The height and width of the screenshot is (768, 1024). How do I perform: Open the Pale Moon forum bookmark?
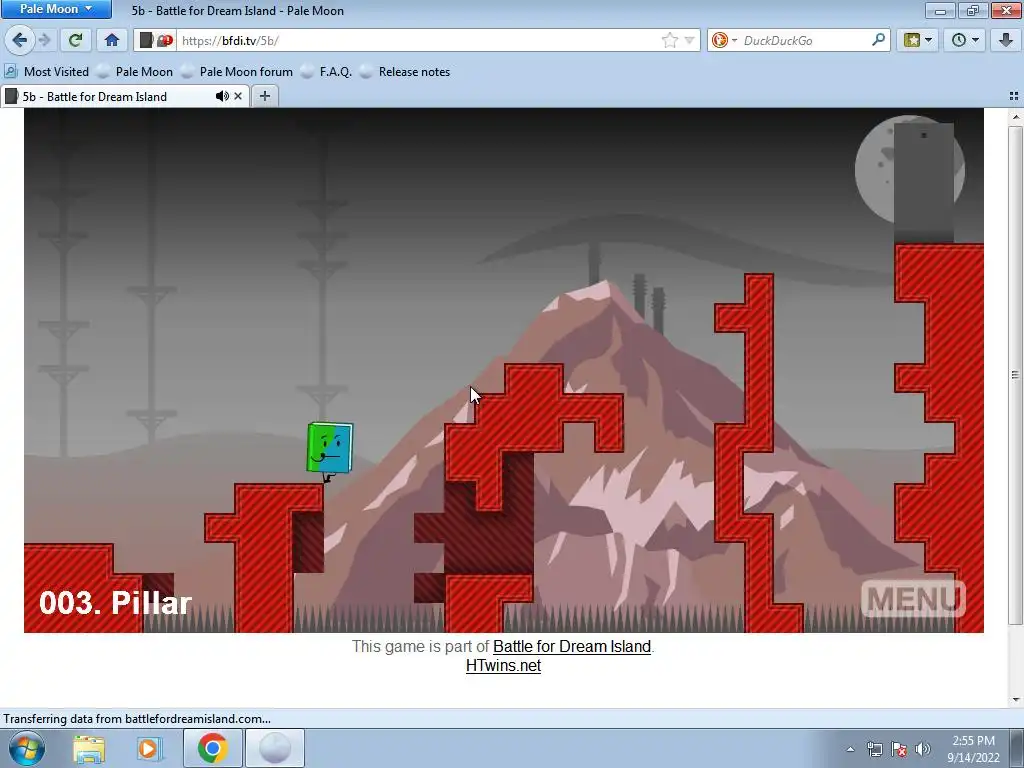(x=237, y=72)
